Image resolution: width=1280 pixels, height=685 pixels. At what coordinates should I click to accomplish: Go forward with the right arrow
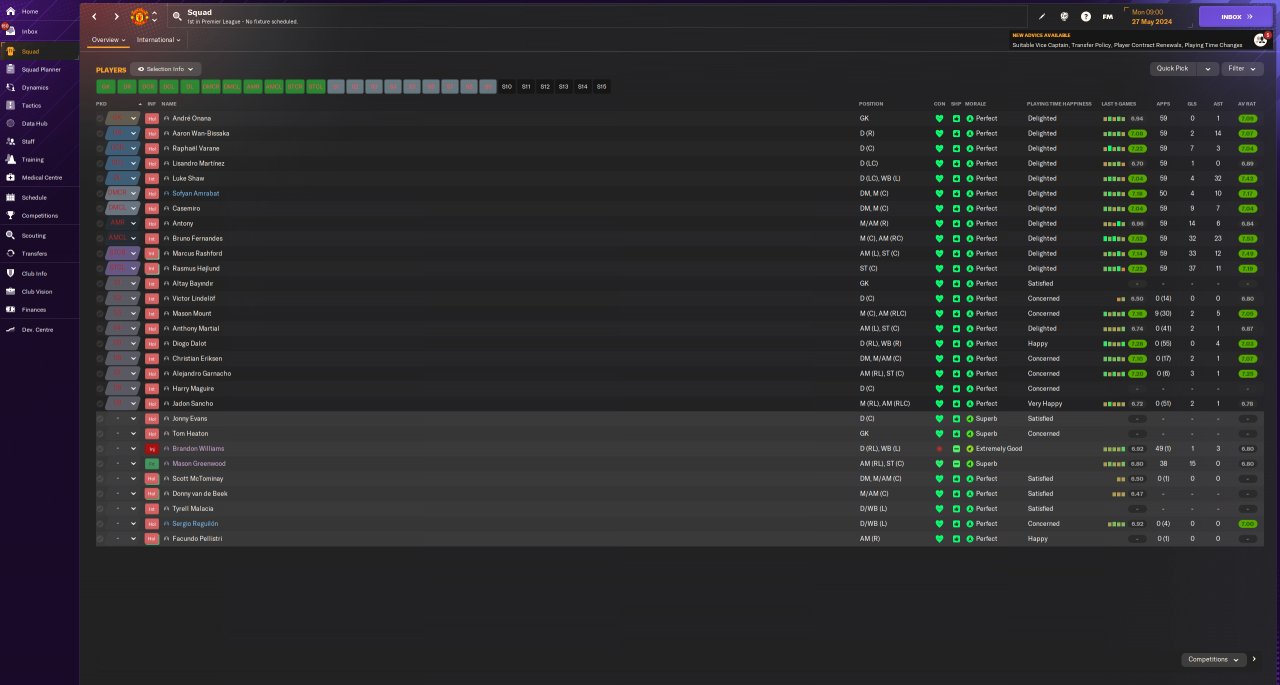point(116,16)
